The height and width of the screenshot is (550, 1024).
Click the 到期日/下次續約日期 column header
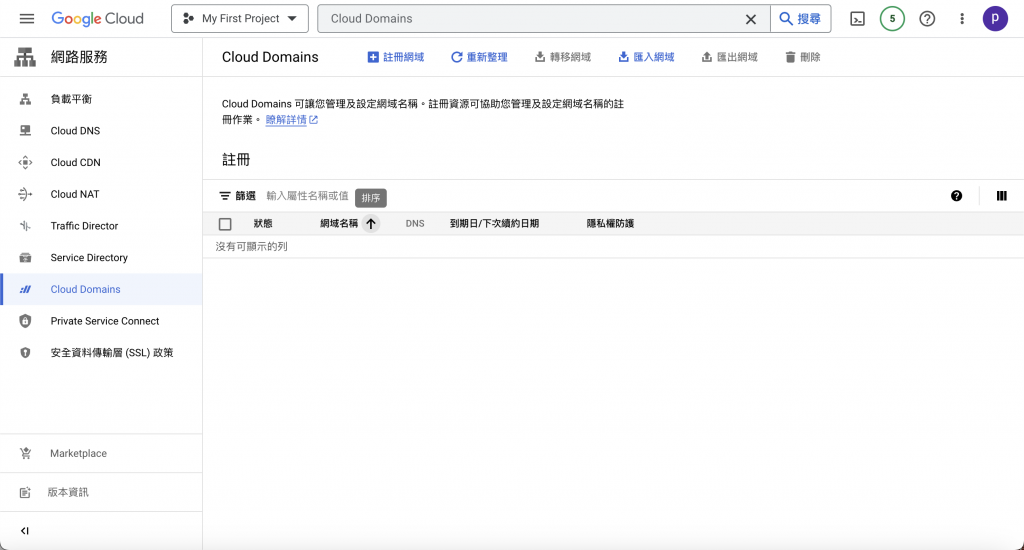494,223
